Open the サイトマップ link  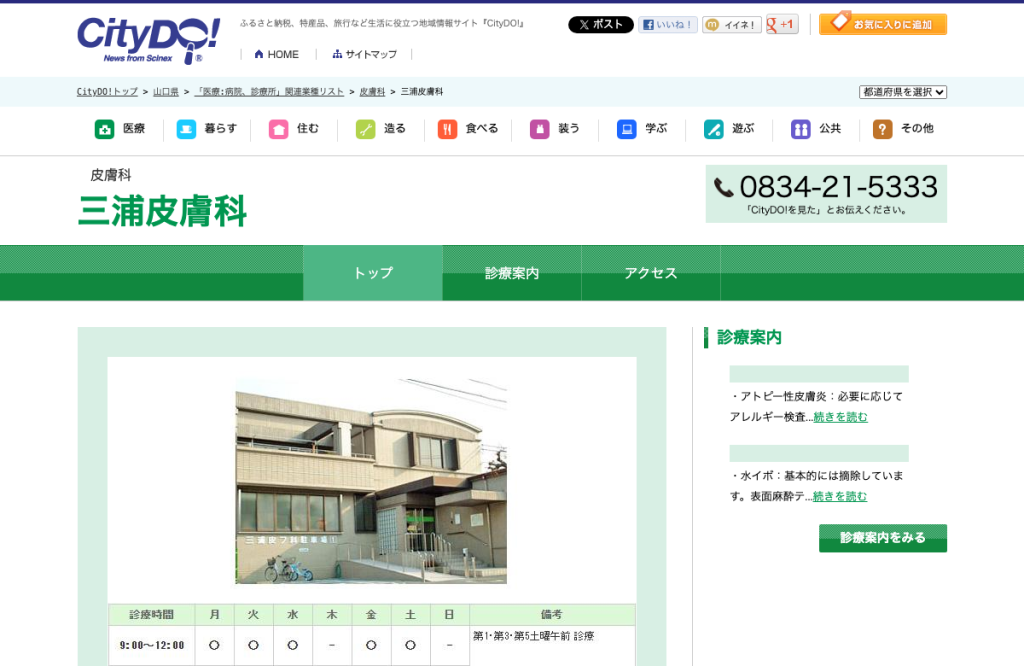(x=364, y=54)
